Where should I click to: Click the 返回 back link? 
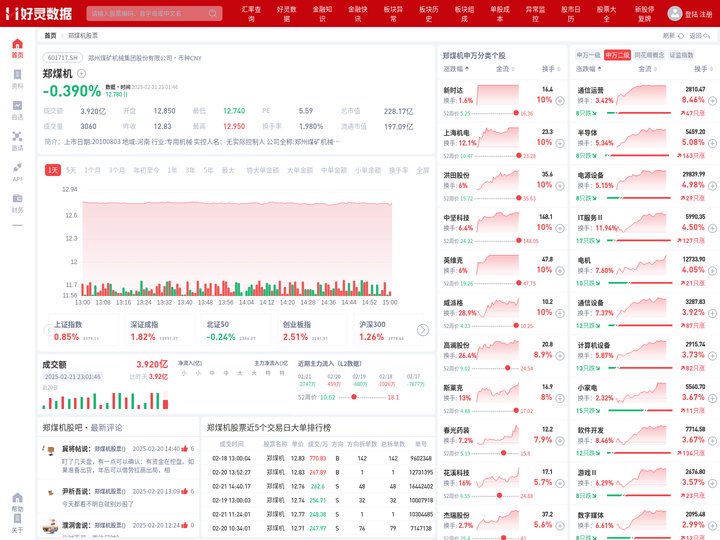click(699, 35)
